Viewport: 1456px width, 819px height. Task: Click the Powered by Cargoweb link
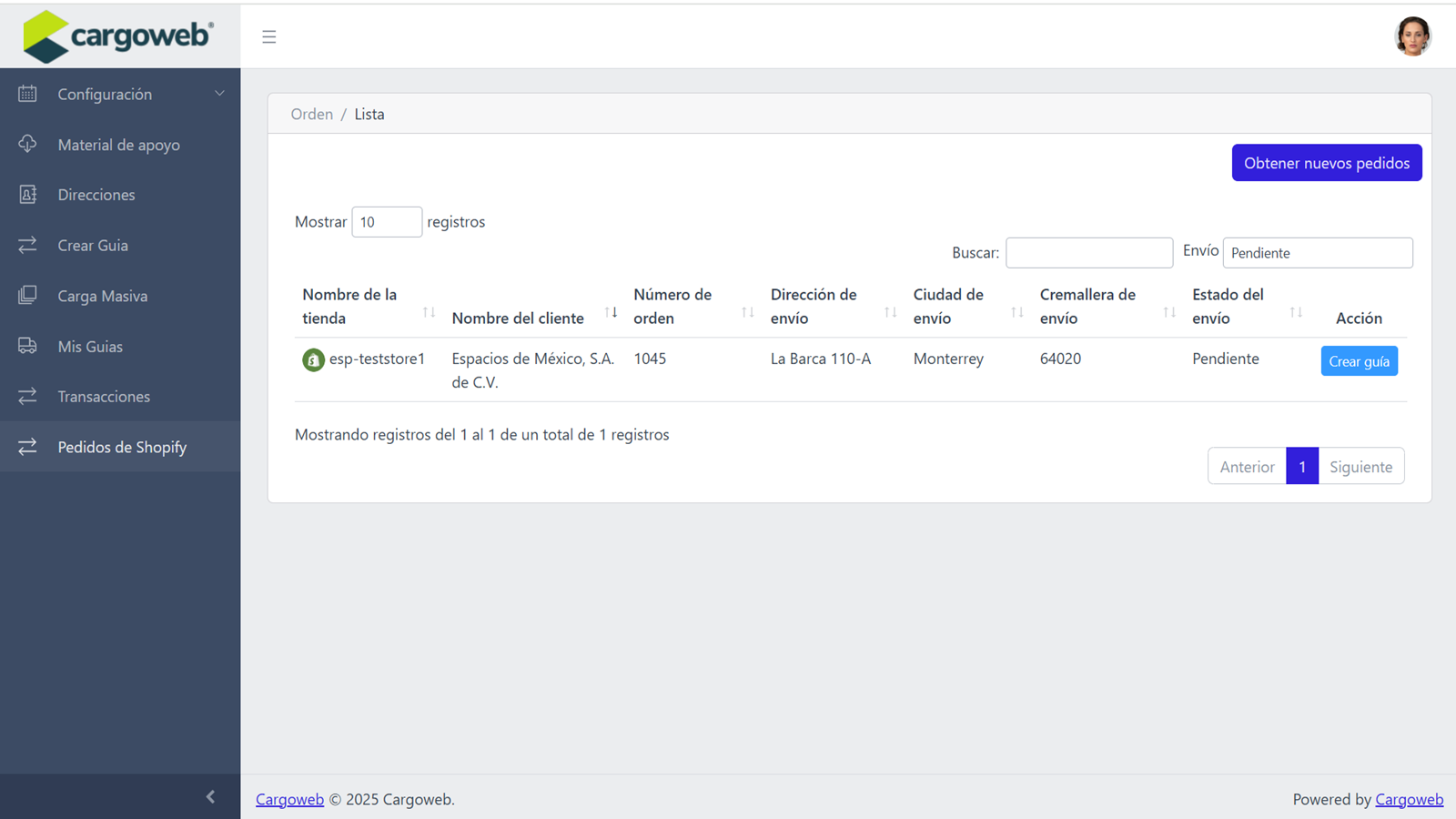[1409, 799]
